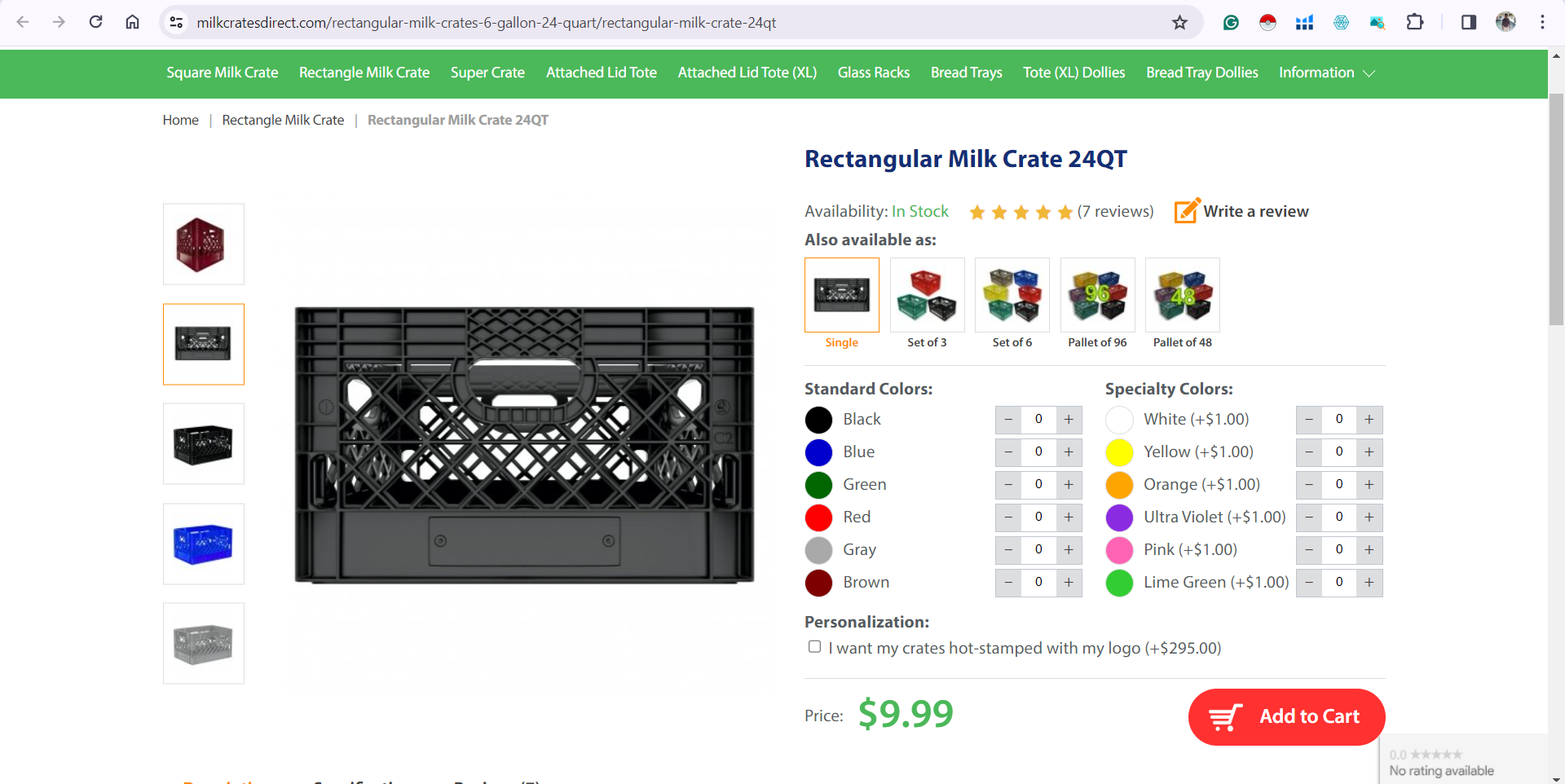This screenshot has height=784, width=1565.
Task: Open Tote (XL) Dollies category
Action: (1074, 73)
